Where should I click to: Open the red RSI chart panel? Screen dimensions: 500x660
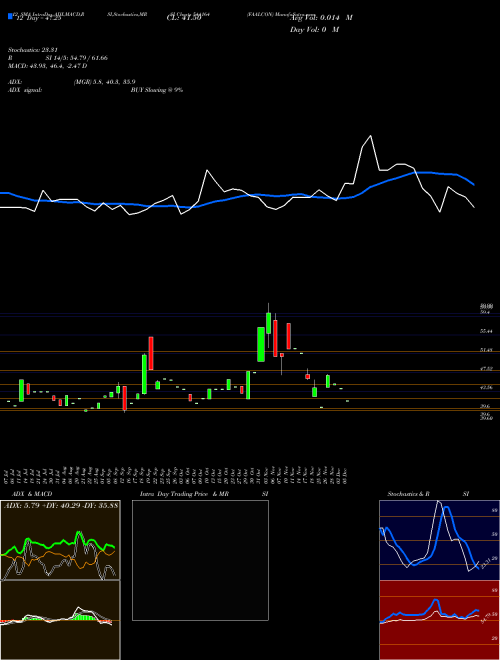439,620
